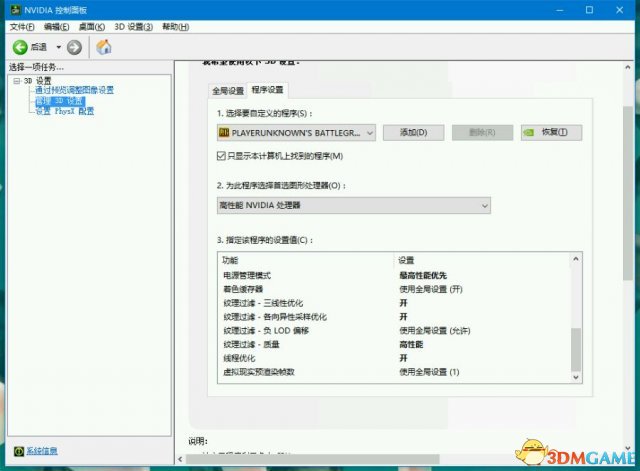Switch to the 全局设置 tab
The width and height of the screenshot is (640, 471).
228,91
